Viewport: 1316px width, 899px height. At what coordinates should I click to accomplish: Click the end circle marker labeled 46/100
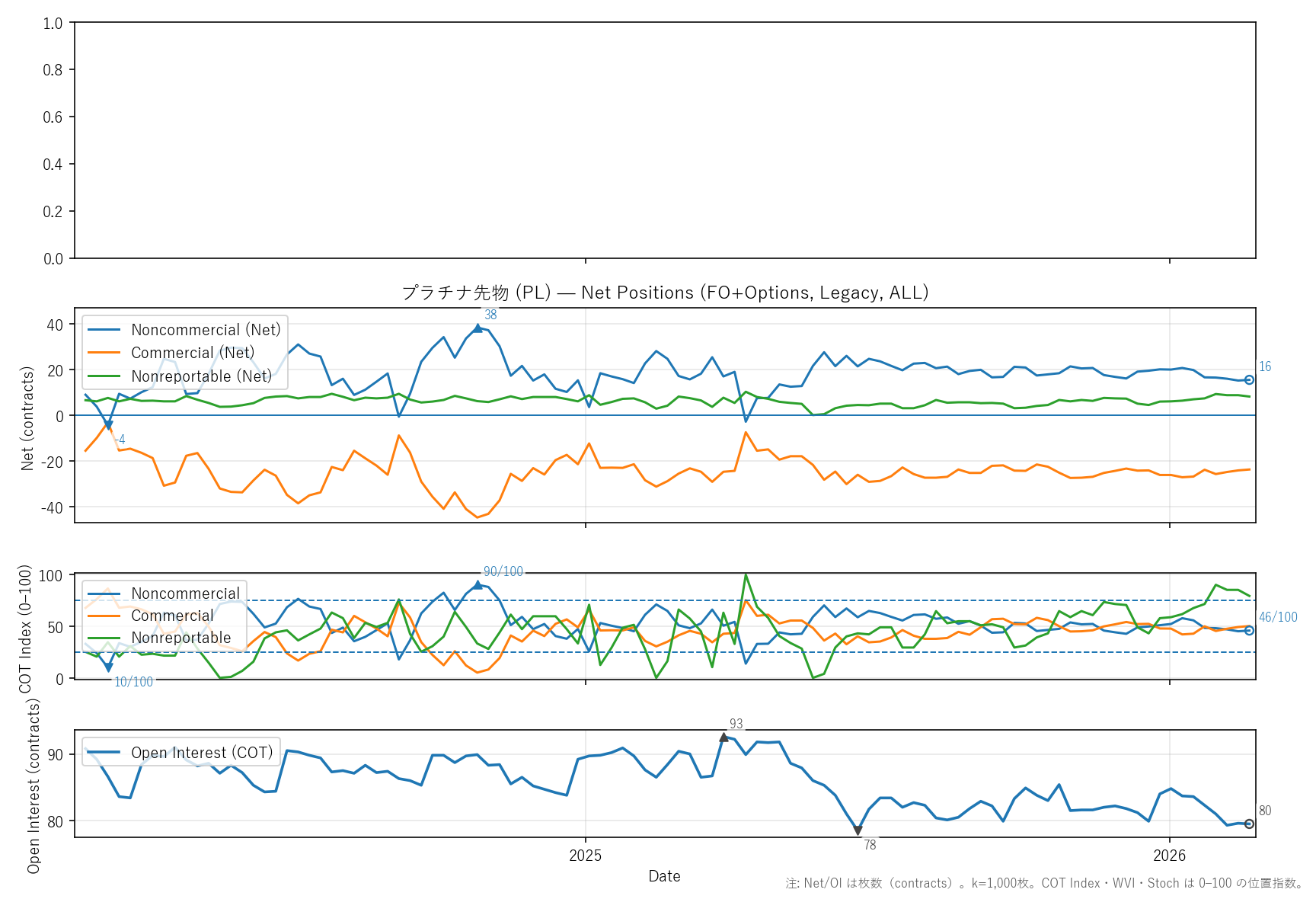pyautogui.click(x=1249, y=630)
